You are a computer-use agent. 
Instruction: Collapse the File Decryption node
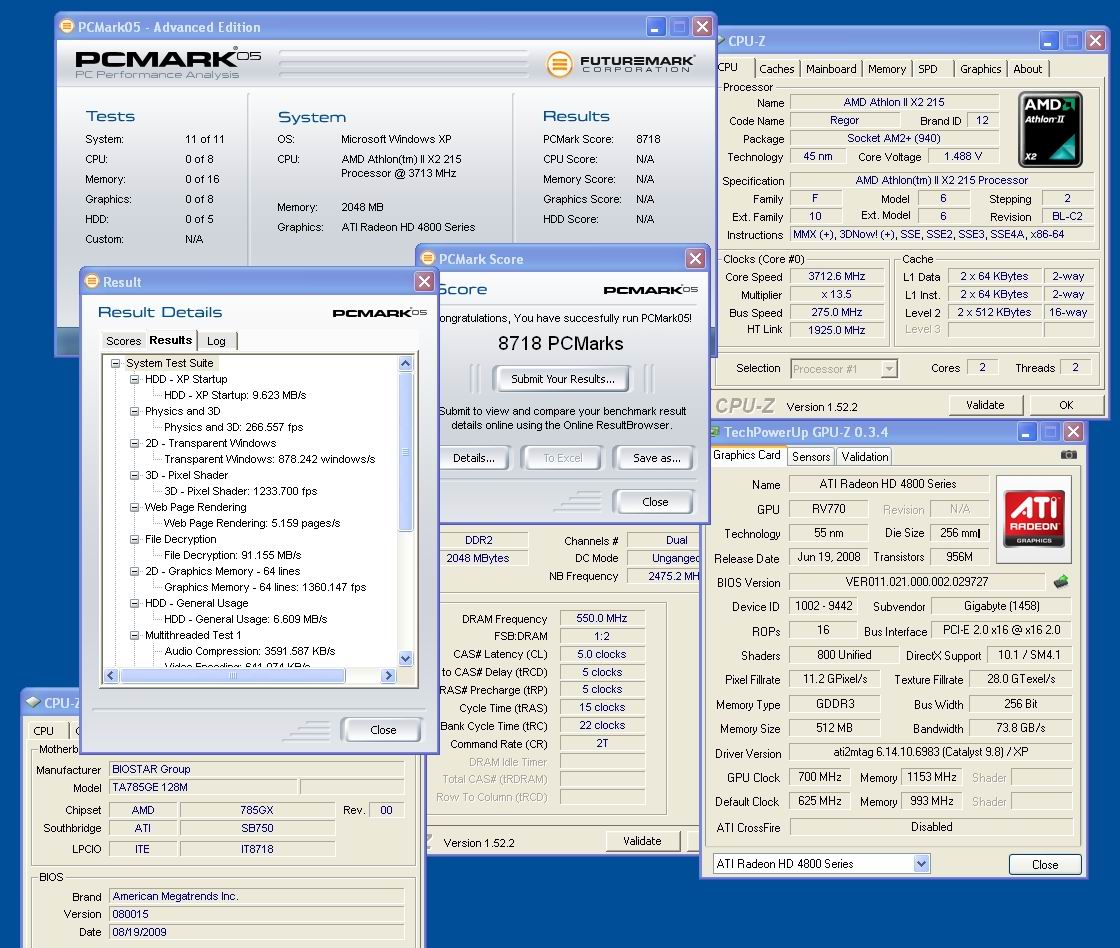click(134, 539)
